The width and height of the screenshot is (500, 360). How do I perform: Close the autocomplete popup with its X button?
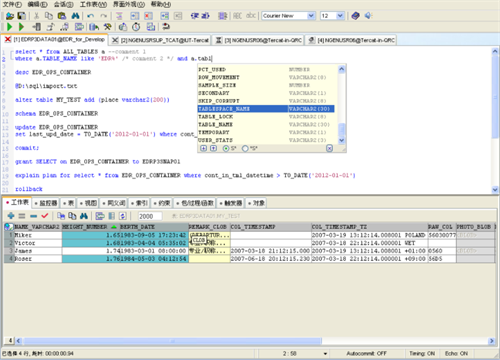(329, 148)
